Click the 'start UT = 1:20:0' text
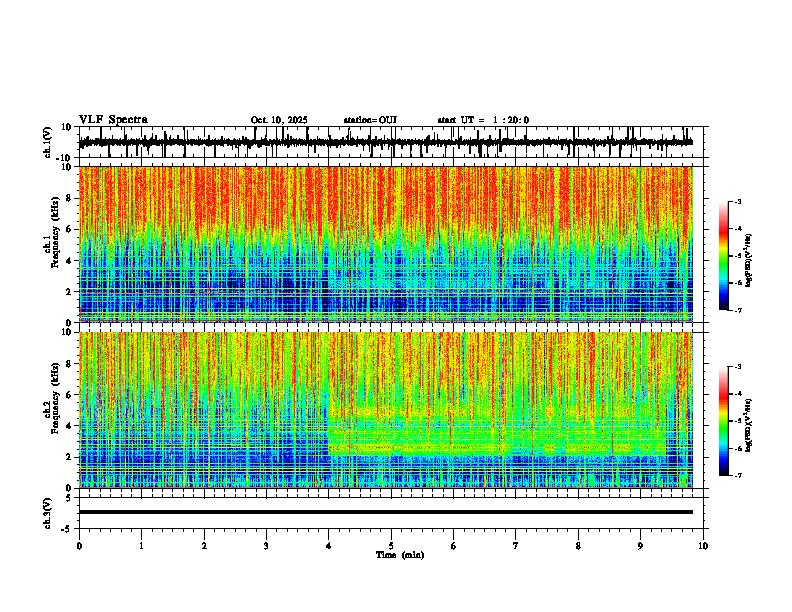This screenshot has height=612, width=792. pyautogui.click(x=483, y=120)
